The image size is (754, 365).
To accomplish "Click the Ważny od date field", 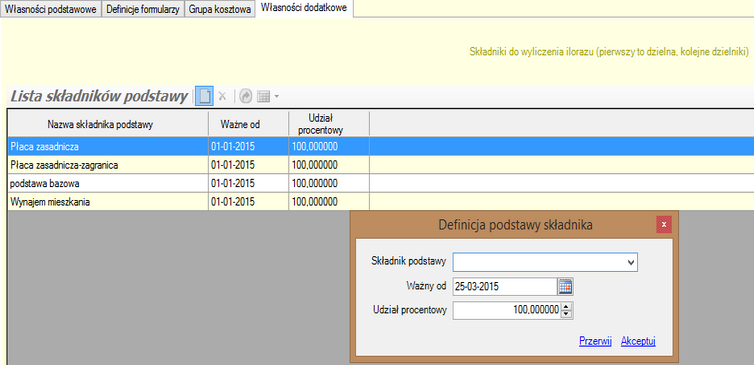I will click(505, 287).
